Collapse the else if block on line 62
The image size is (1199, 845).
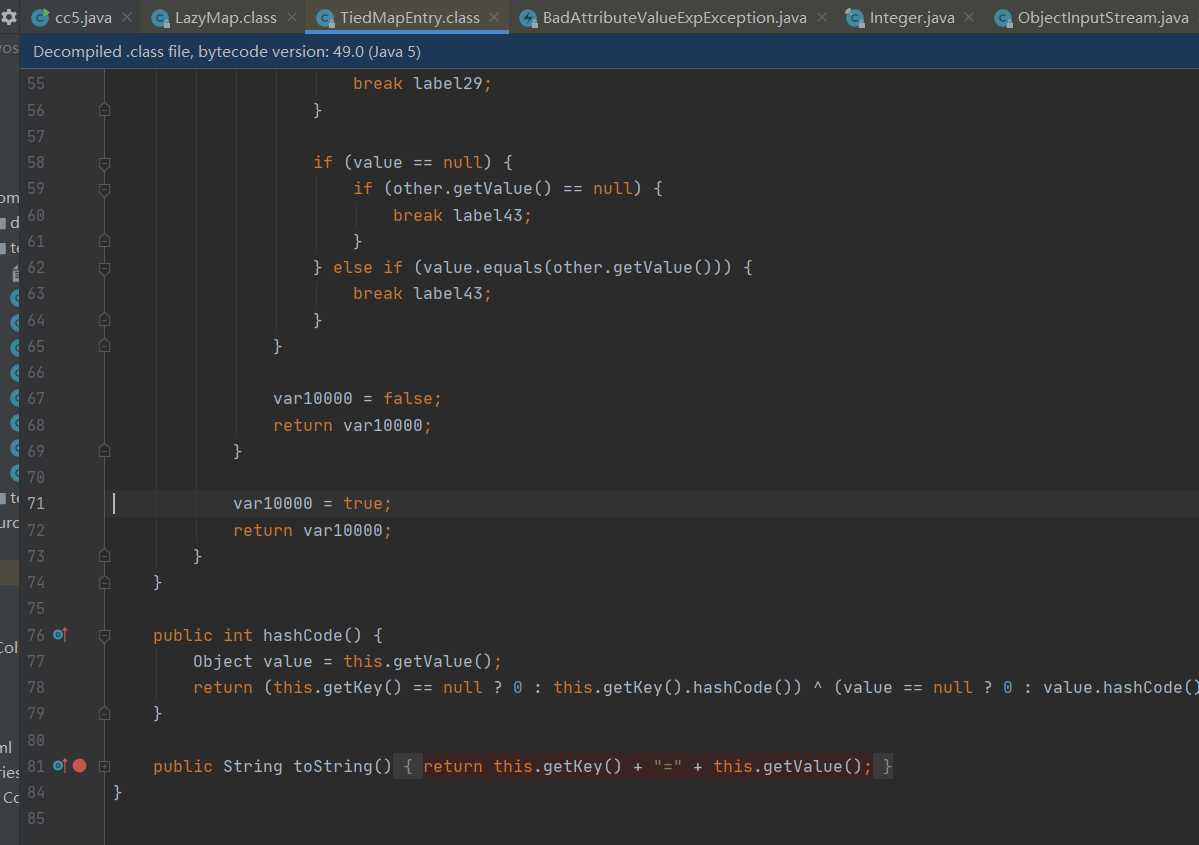(x=105, y=268)
